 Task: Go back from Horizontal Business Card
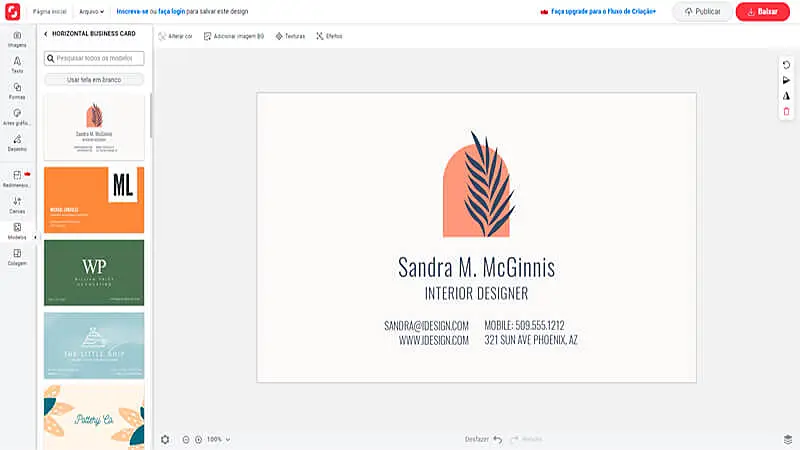point(45,34)
